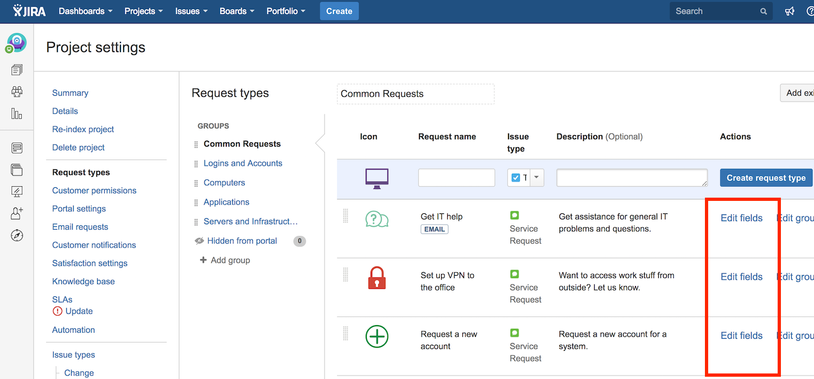Viewport: 814px width, 379px height.
Task: Click the blue Create button
Action: pyautogui.click(x=339, y=11)
